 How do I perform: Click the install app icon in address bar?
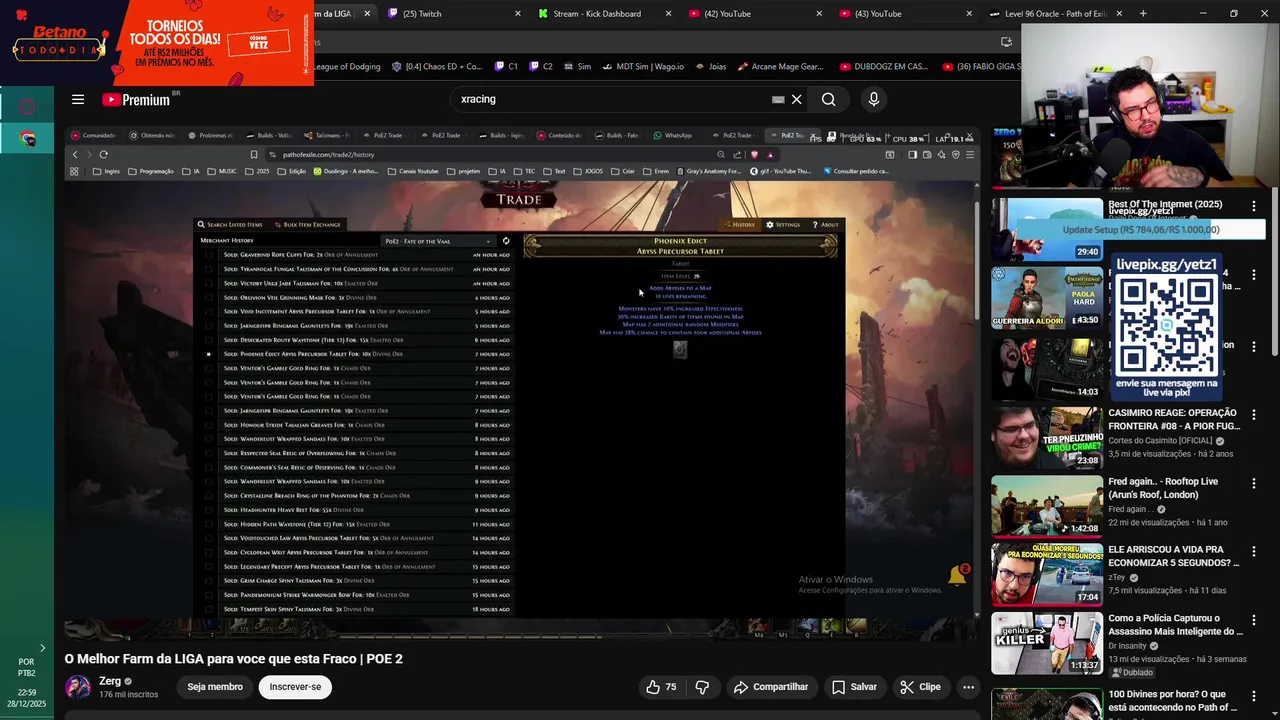point(1006,42)
